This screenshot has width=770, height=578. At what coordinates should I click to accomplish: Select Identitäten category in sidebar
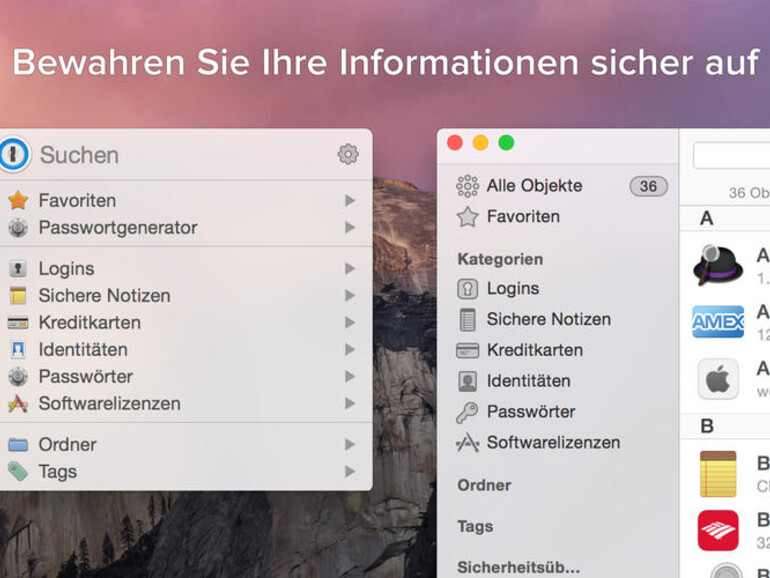[x=558, y=381]
